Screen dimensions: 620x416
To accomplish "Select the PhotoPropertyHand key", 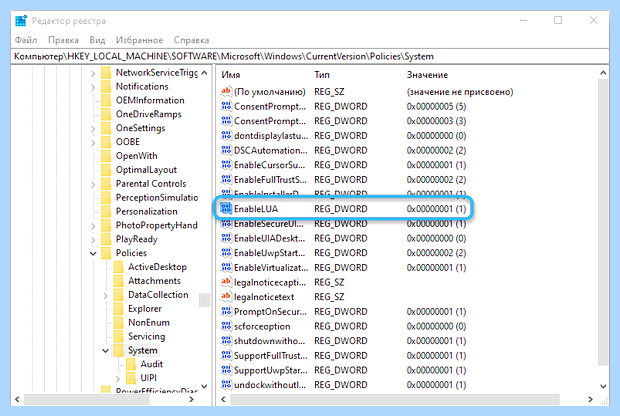I will 156,225.
